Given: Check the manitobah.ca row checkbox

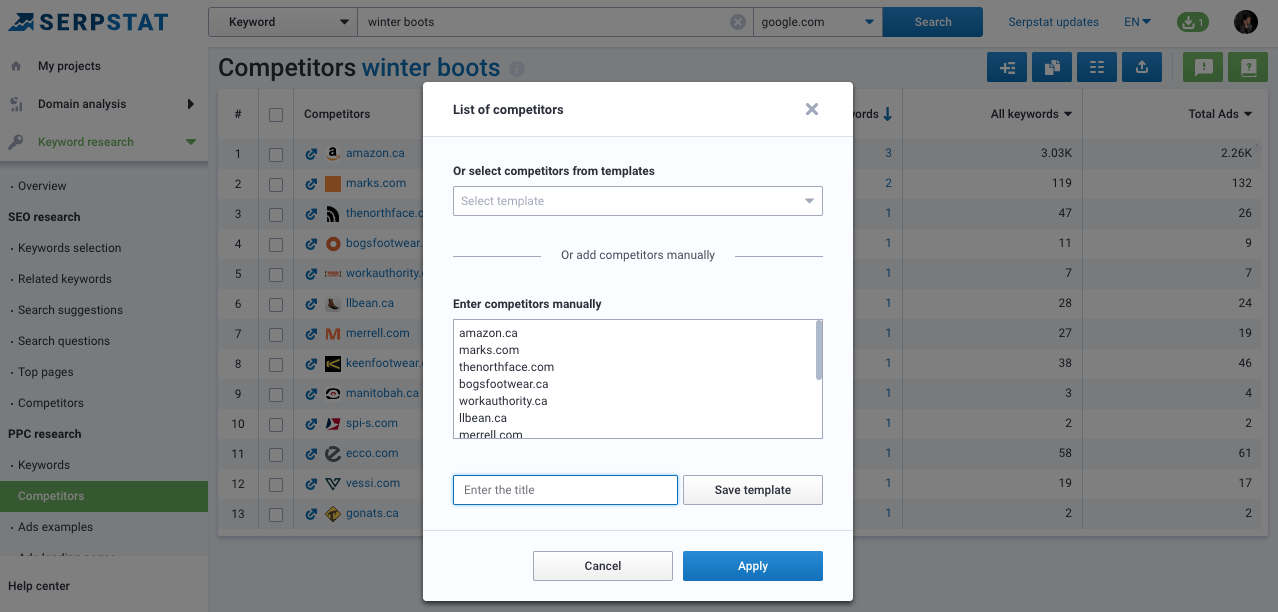Looking at the screenshot, I should click(276, 395).
